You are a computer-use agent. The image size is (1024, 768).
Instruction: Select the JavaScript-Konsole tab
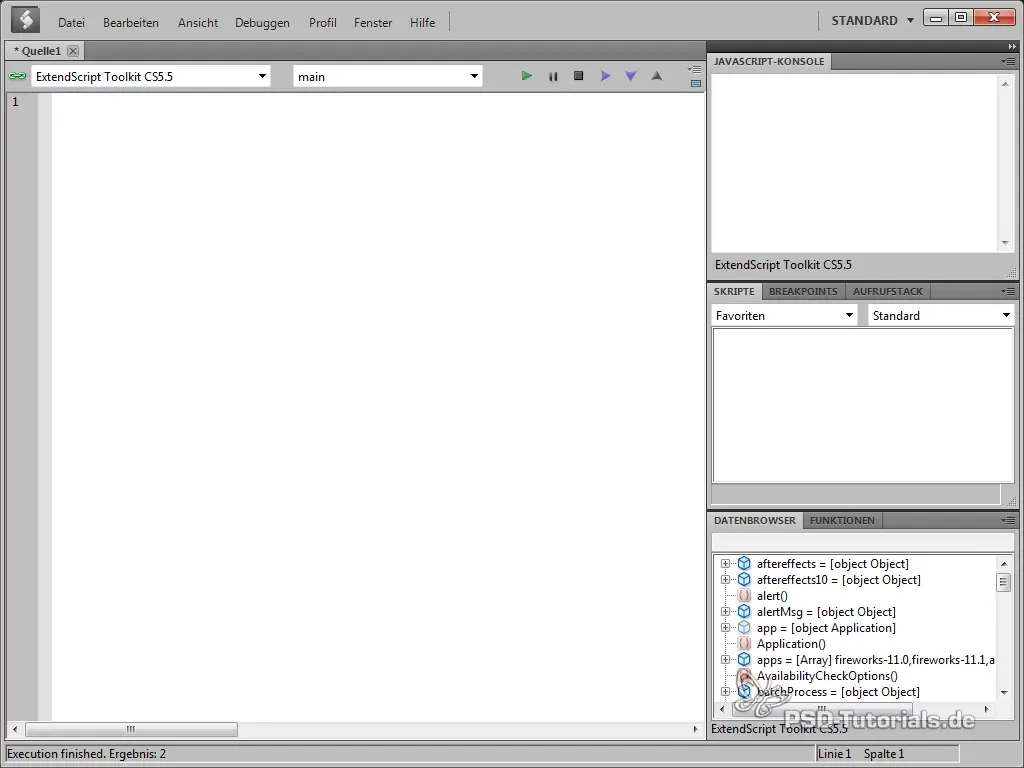coord(769,61)
